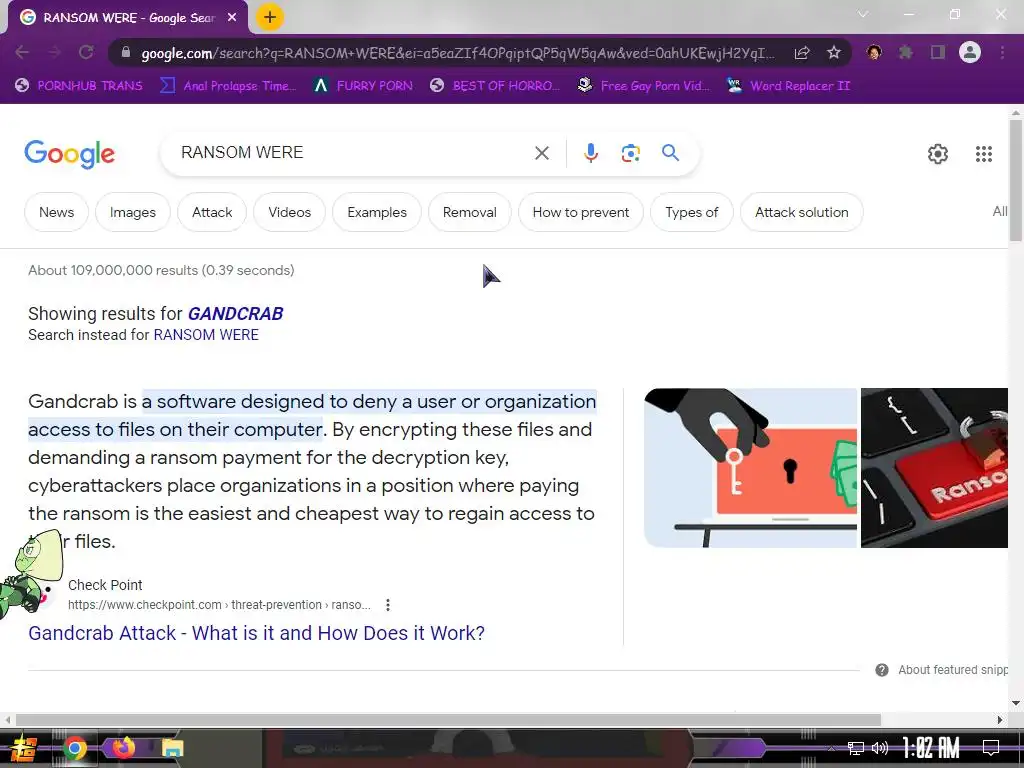Clear the search query with X

[541, 153]
